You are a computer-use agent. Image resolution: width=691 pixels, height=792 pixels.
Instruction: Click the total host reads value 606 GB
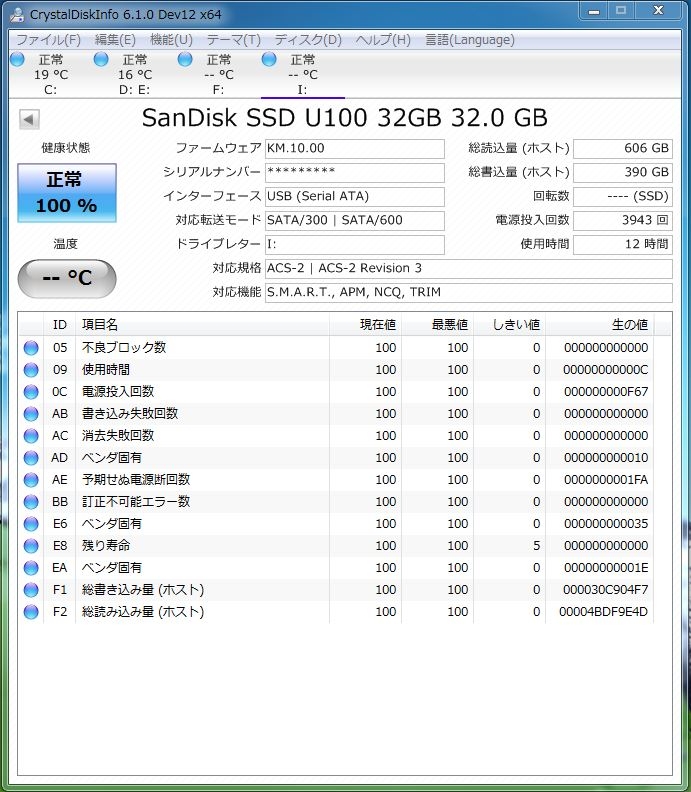coord(623,148)
